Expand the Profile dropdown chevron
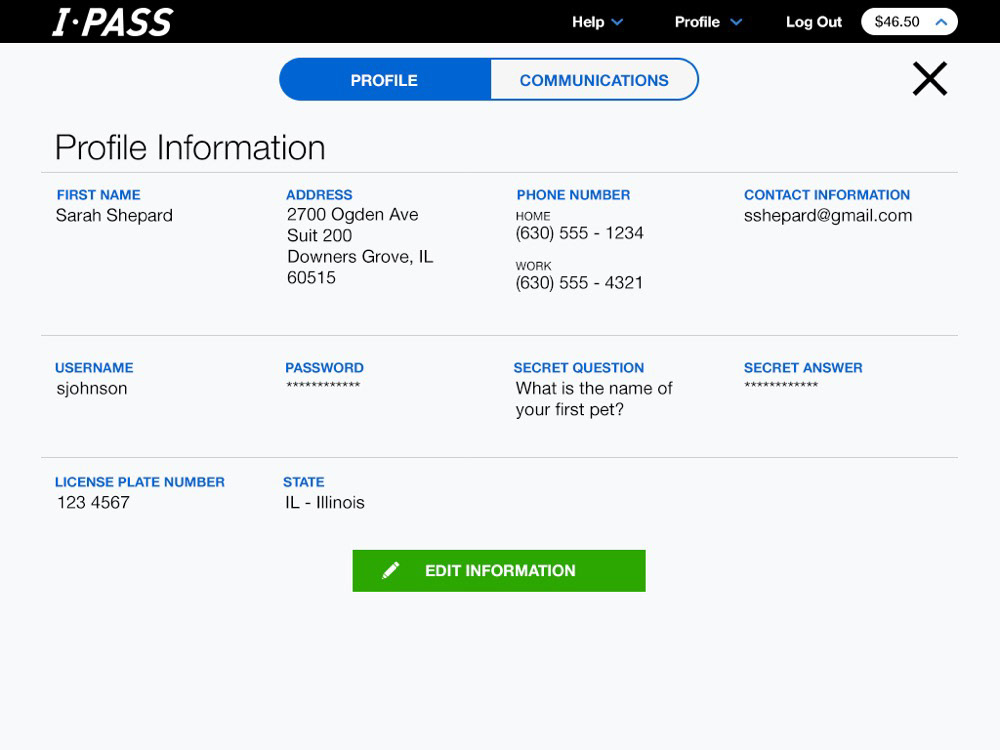Screen dimensions: 1000x750 tap(736, 22)
